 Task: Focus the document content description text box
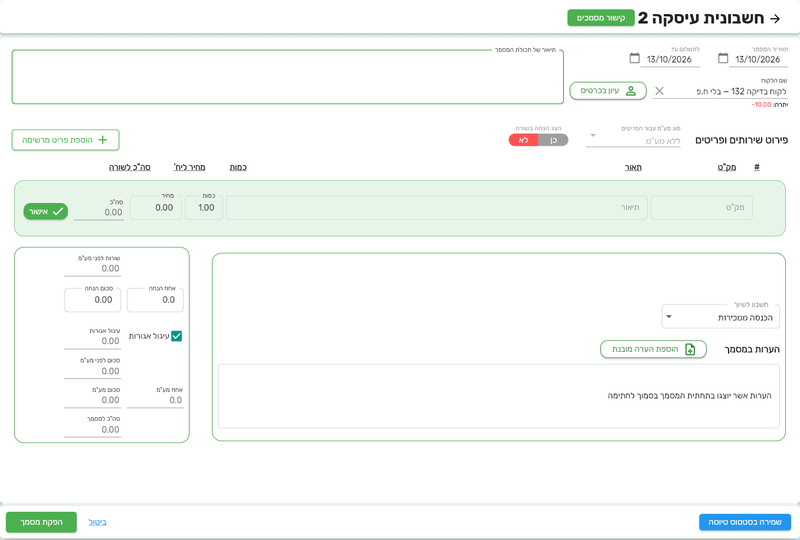[x=288, y=77]
